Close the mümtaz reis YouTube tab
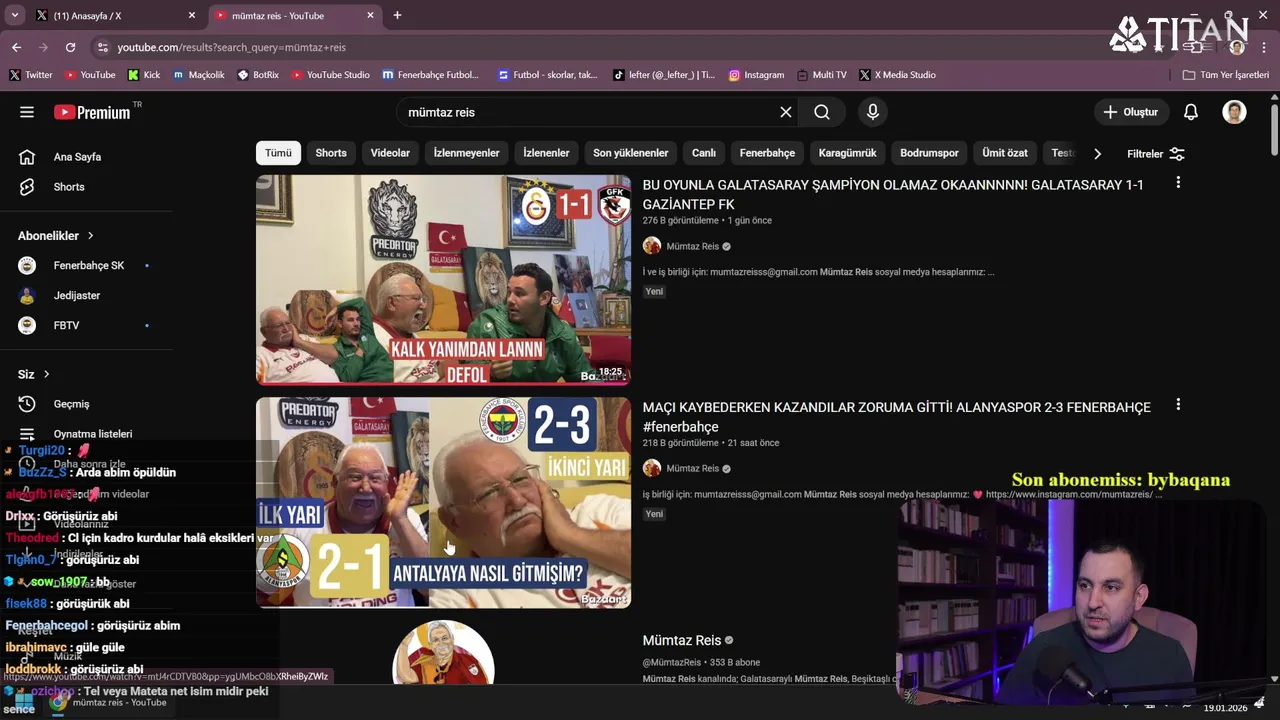Image resolution: width=1280 pixels, height=720 pixels. pos(370,15)
